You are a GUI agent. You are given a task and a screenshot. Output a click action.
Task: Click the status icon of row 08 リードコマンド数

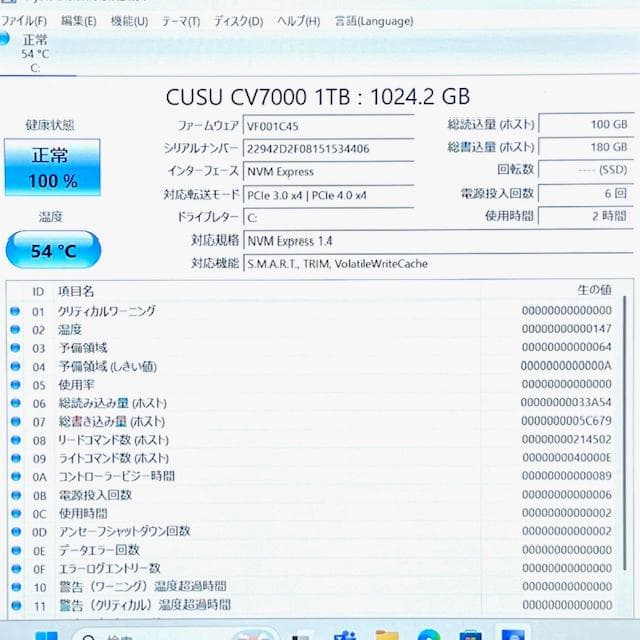[16, 440]
